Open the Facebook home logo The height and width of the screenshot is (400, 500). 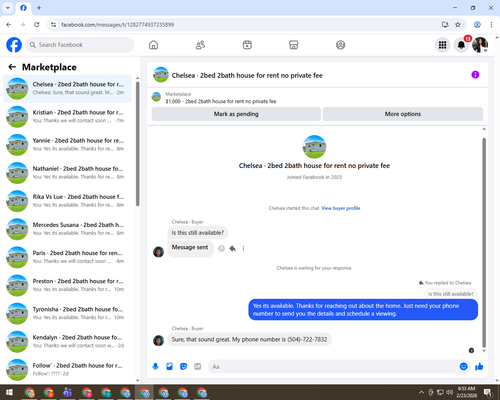[14, 45]
